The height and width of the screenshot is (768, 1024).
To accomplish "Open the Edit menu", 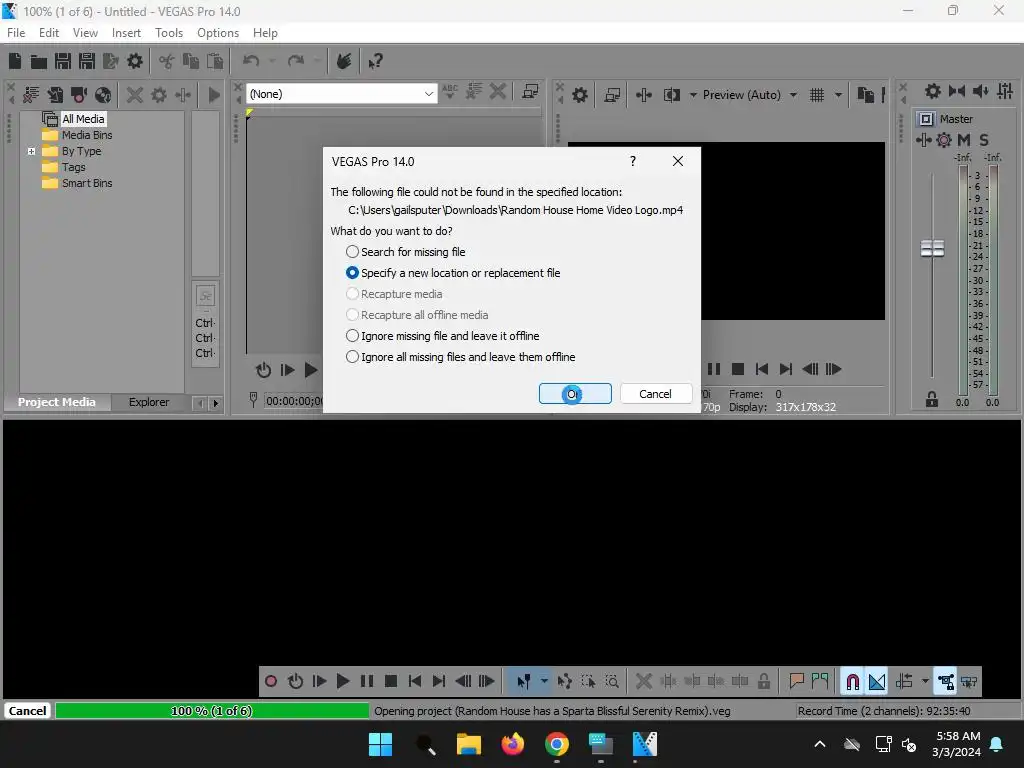I will click(x=49, y=33).
